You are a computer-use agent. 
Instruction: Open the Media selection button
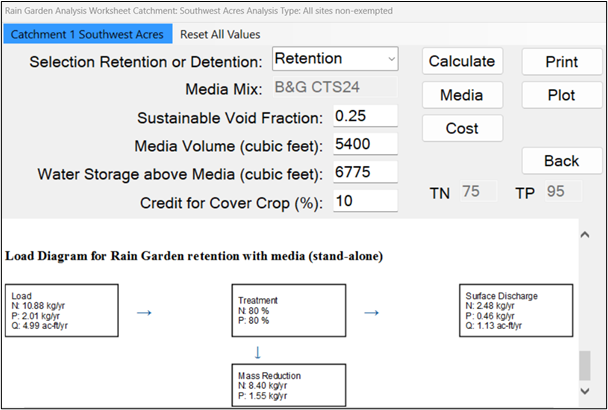pos(461,95)
